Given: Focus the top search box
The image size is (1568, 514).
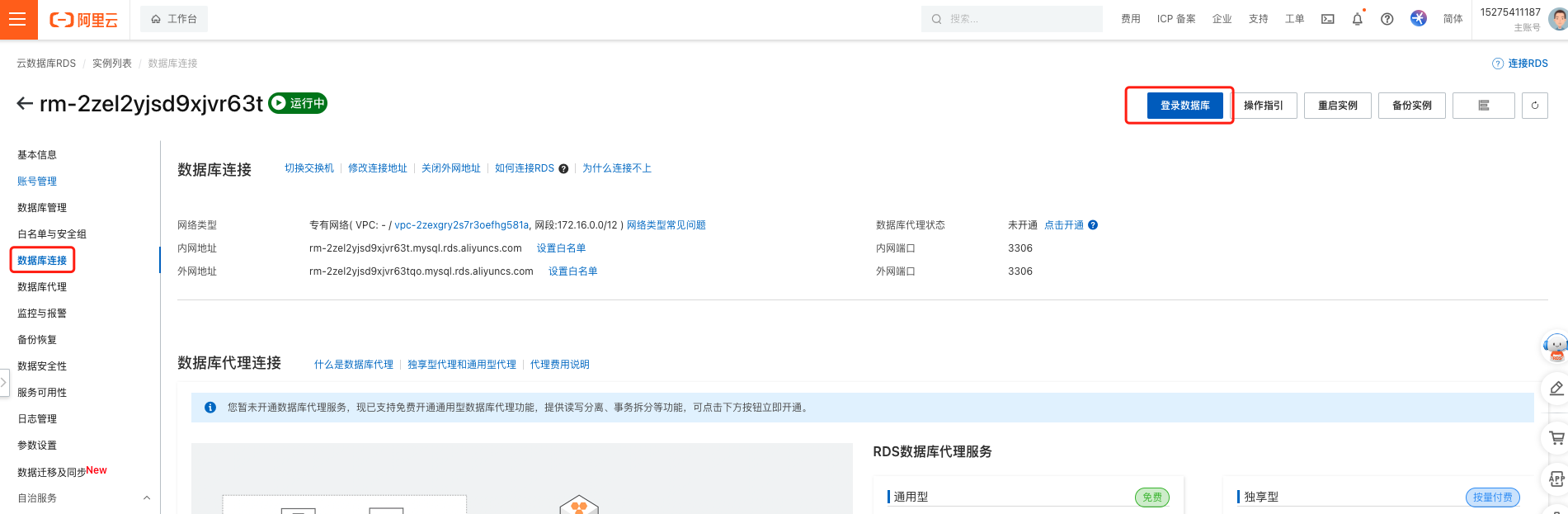Looking at the screenshot, I should [1012, 19].
